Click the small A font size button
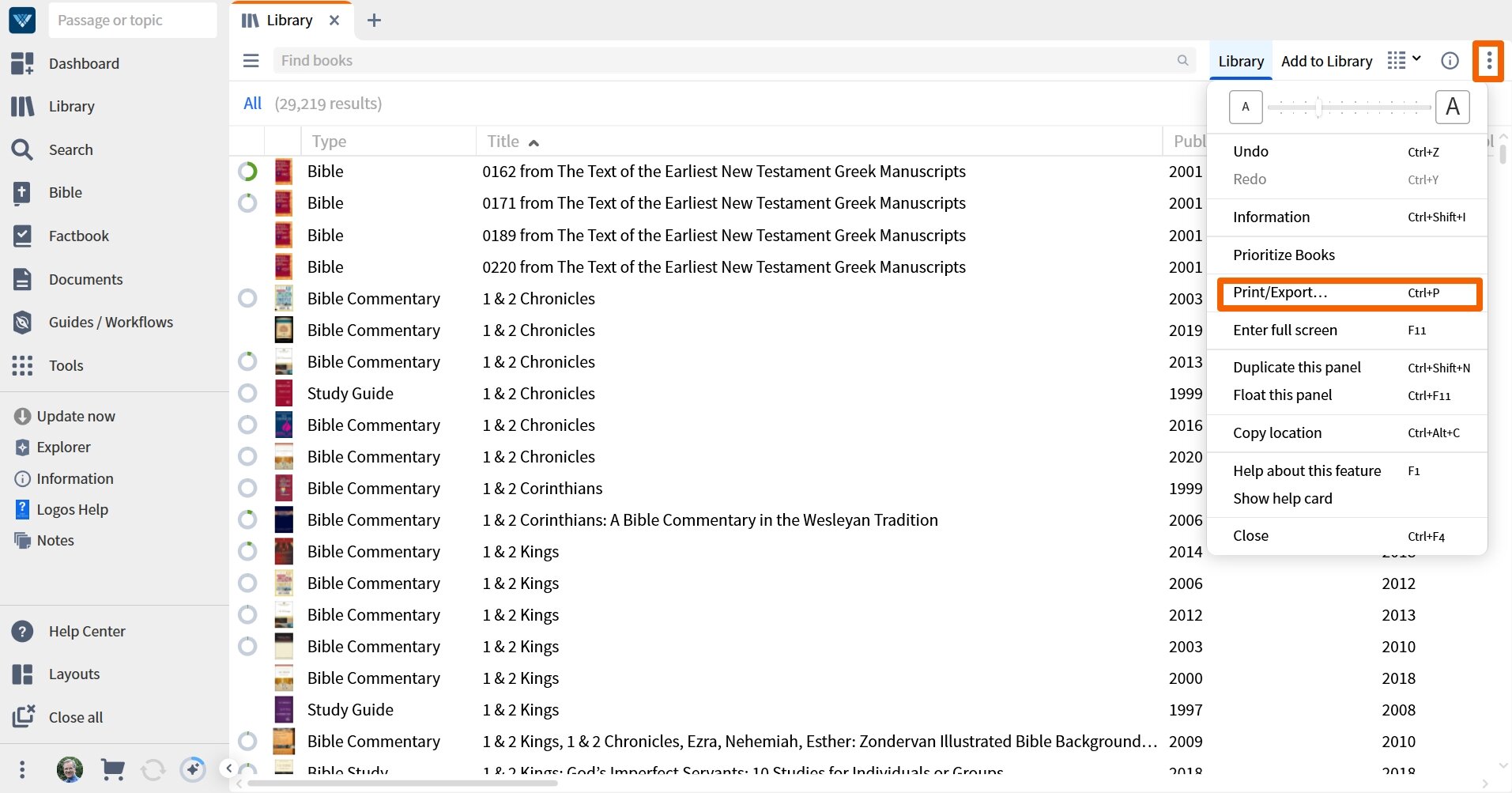The height and width of the screenshot is (793, 1512). click(1246, 107)
